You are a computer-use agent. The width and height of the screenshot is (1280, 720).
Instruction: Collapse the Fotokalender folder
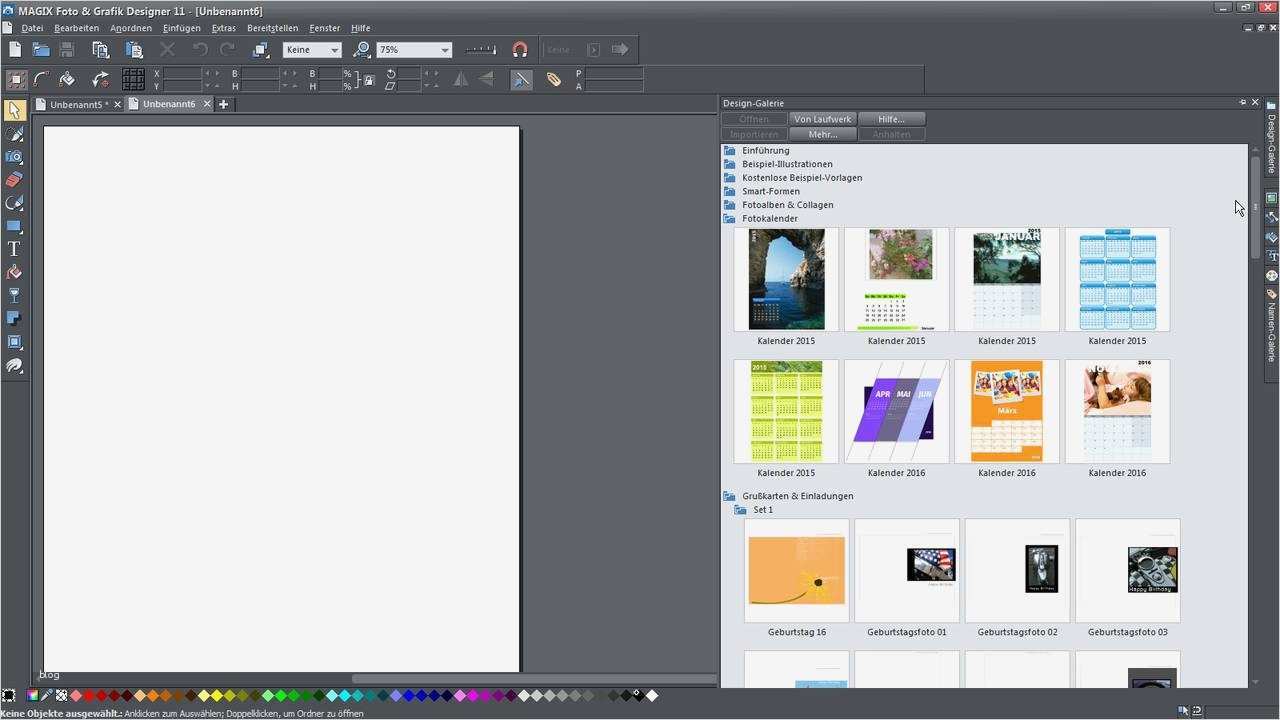(x=730, y=218)
